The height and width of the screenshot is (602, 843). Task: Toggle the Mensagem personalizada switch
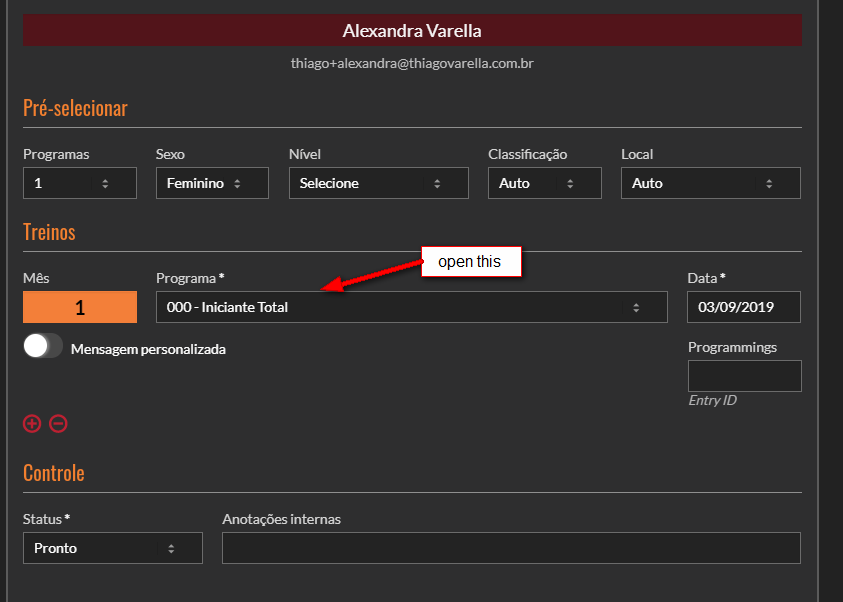point(43,347)
